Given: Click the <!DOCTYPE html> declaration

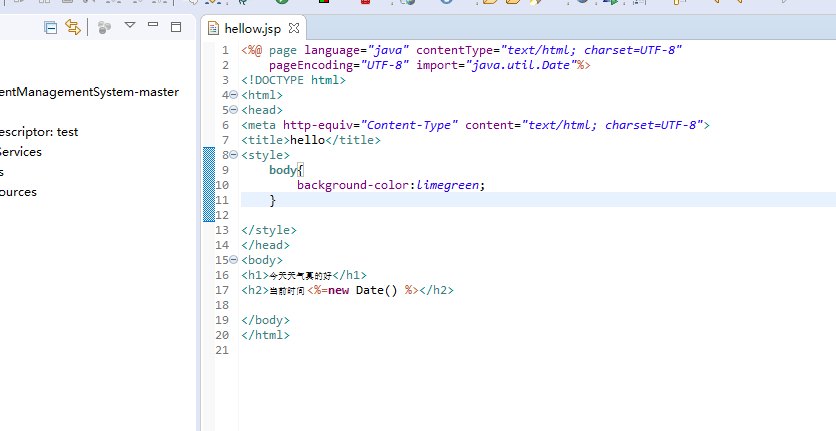Looking at the screenshot, I should (293, 80).
